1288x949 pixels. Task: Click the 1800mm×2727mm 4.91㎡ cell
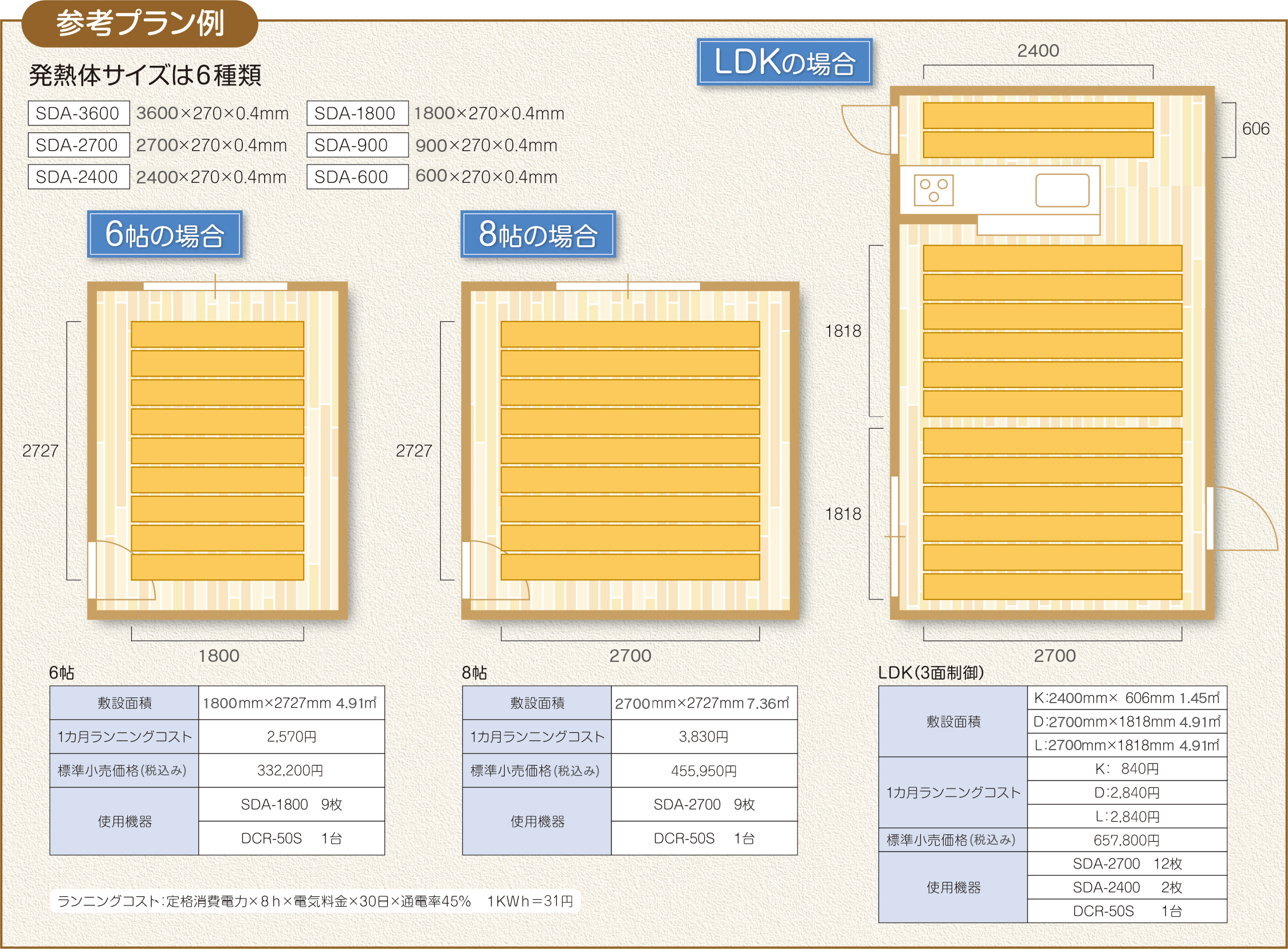[292, 703]
